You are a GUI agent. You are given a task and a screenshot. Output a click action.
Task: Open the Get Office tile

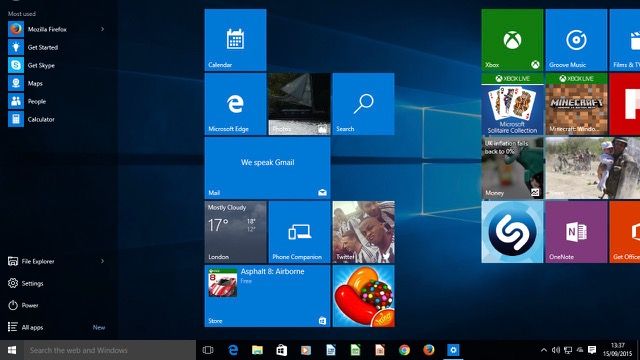[624, 232]
